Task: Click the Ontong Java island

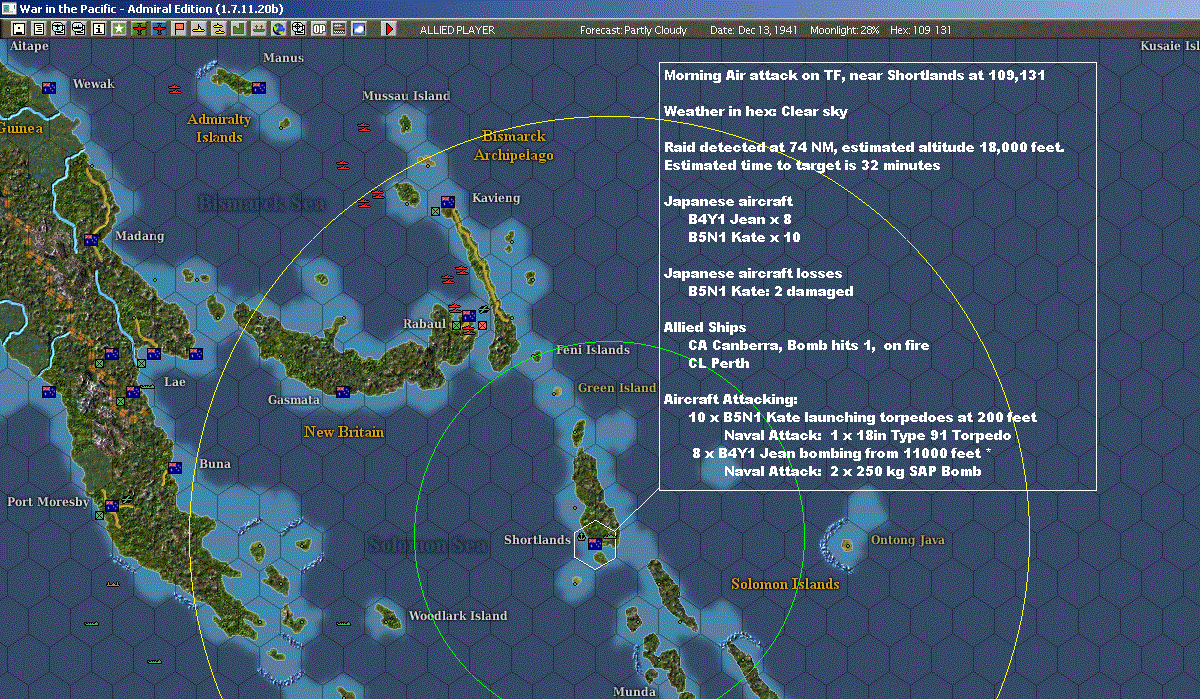Action: pos(848,546)
